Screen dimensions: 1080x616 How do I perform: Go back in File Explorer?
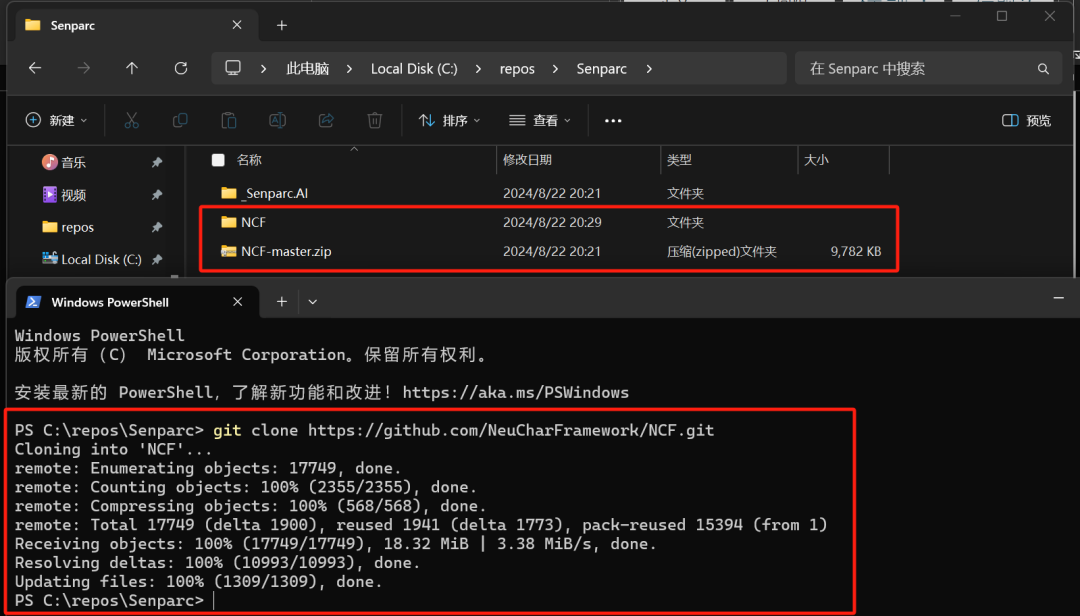(x=34, y=68)
